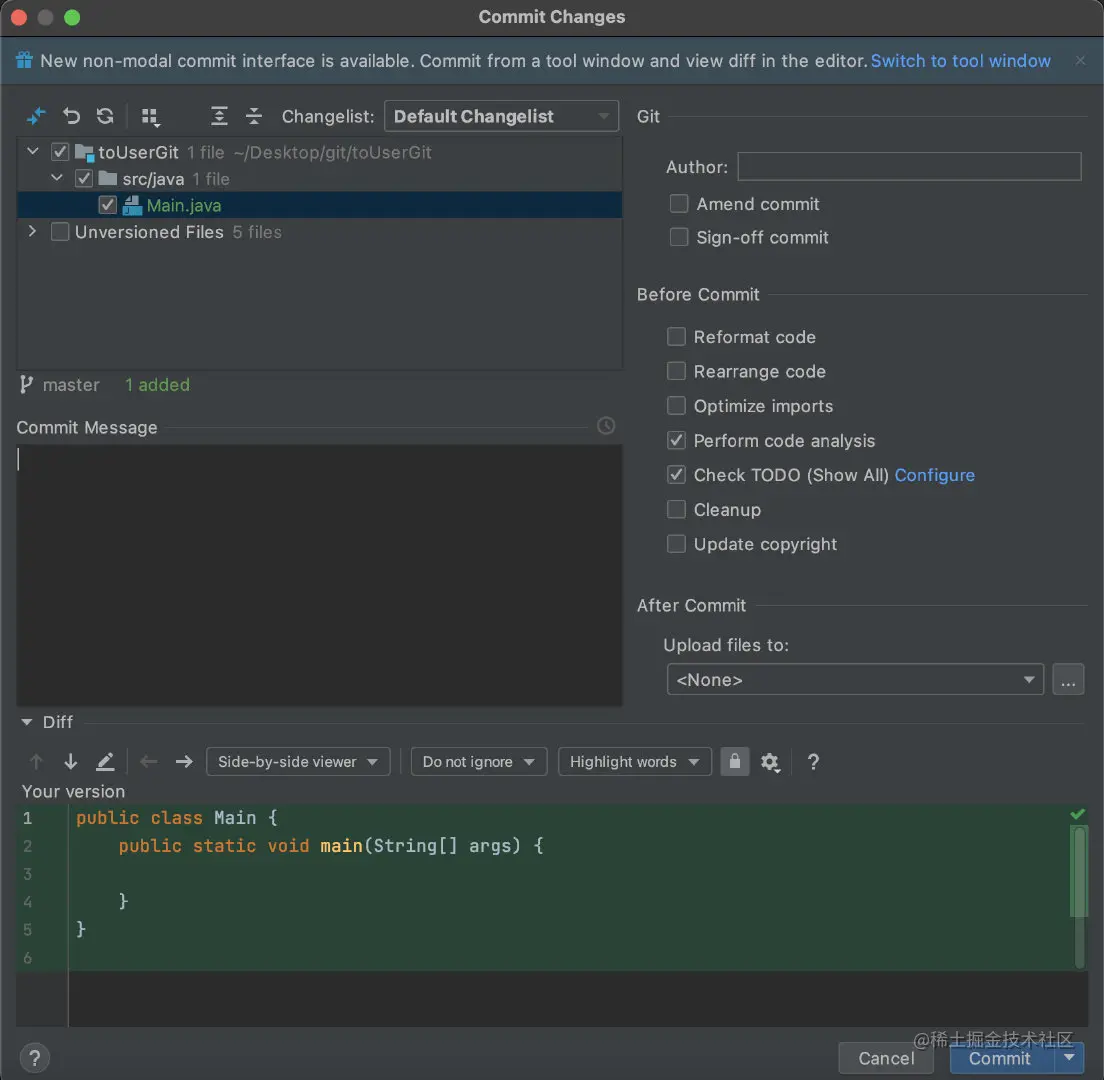Click the previous file left arrow
Viewport: 1104px width, 1080px height.
[x=149, y=762]
